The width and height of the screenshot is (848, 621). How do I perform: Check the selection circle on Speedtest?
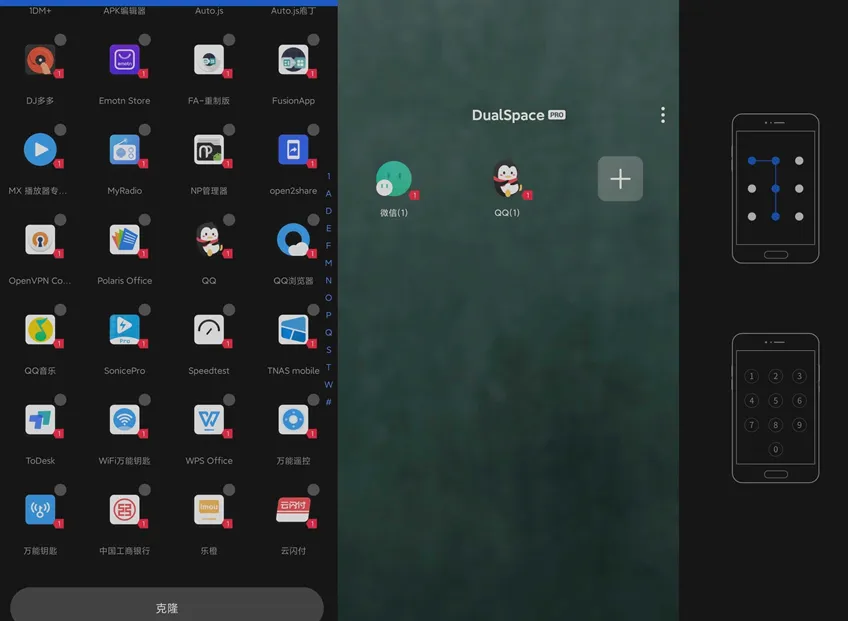[229, 309]
